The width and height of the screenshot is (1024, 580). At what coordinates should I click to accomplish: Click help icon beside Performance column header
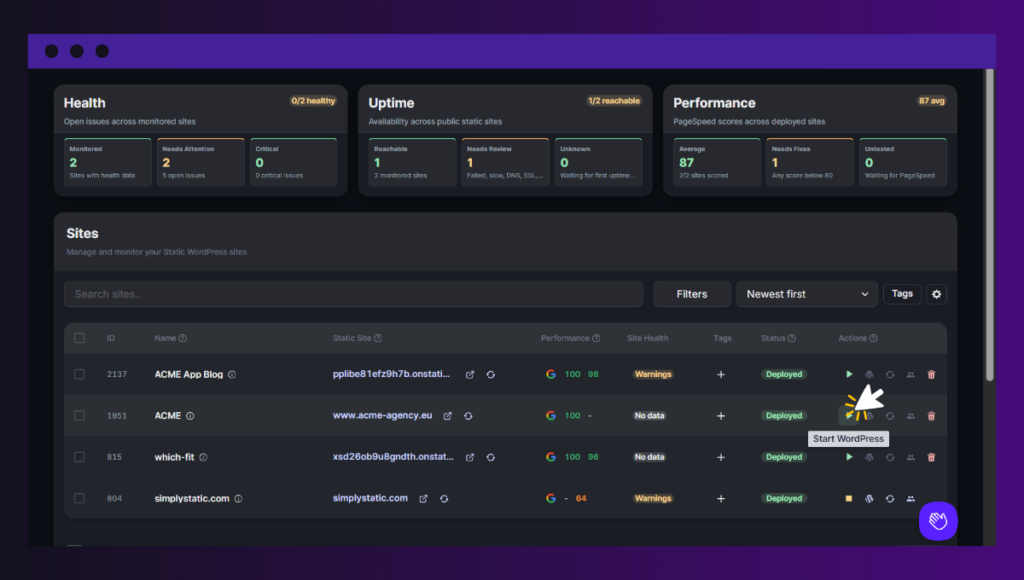tap(596, 338)
